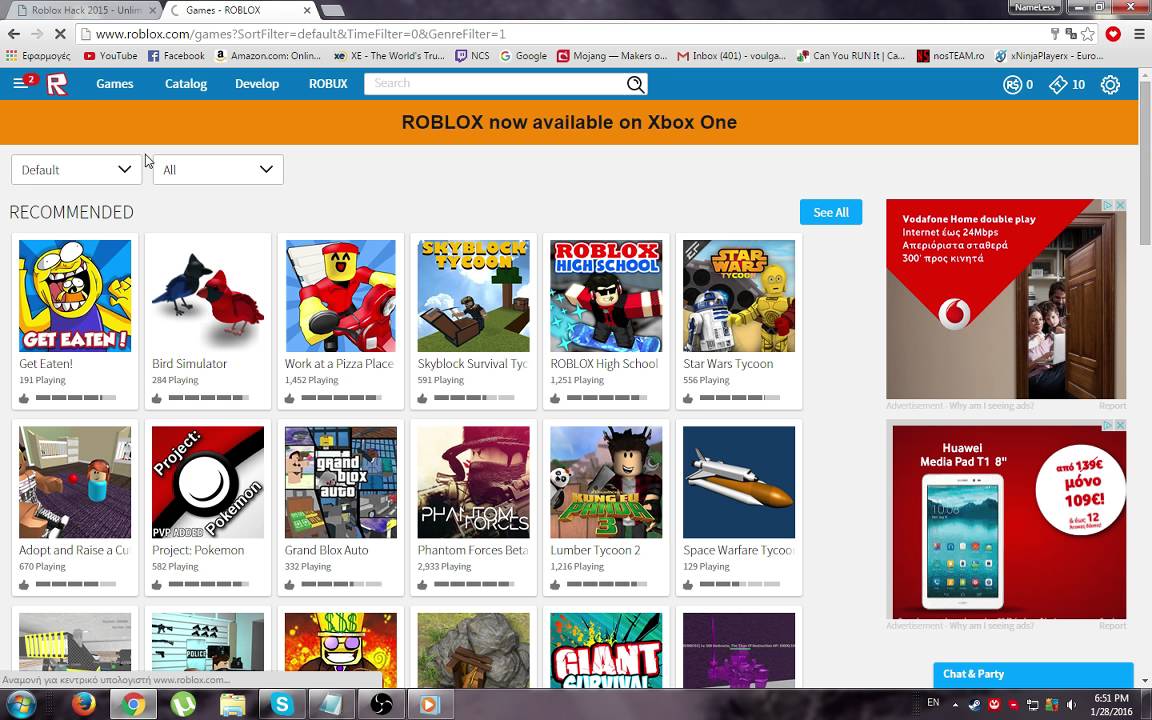Click the See All button
1152x720 pixels.
831,212
